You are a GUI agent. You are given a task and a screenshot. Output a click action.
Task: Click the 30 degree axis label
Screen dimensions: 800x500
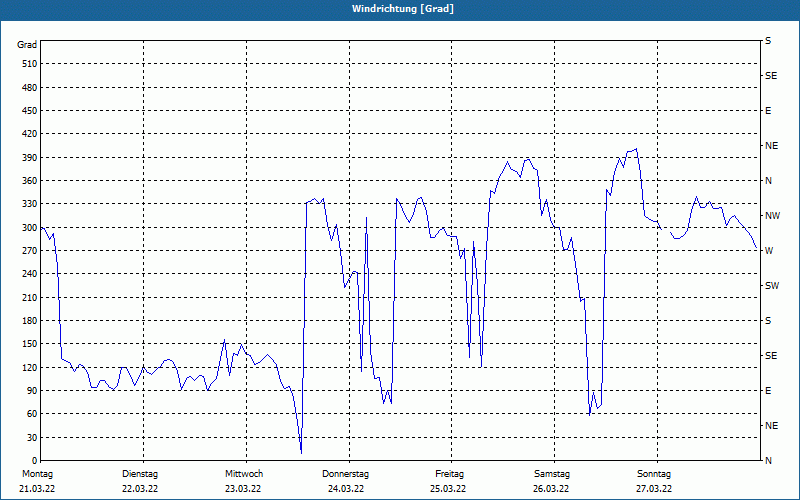tap(31, 437)
